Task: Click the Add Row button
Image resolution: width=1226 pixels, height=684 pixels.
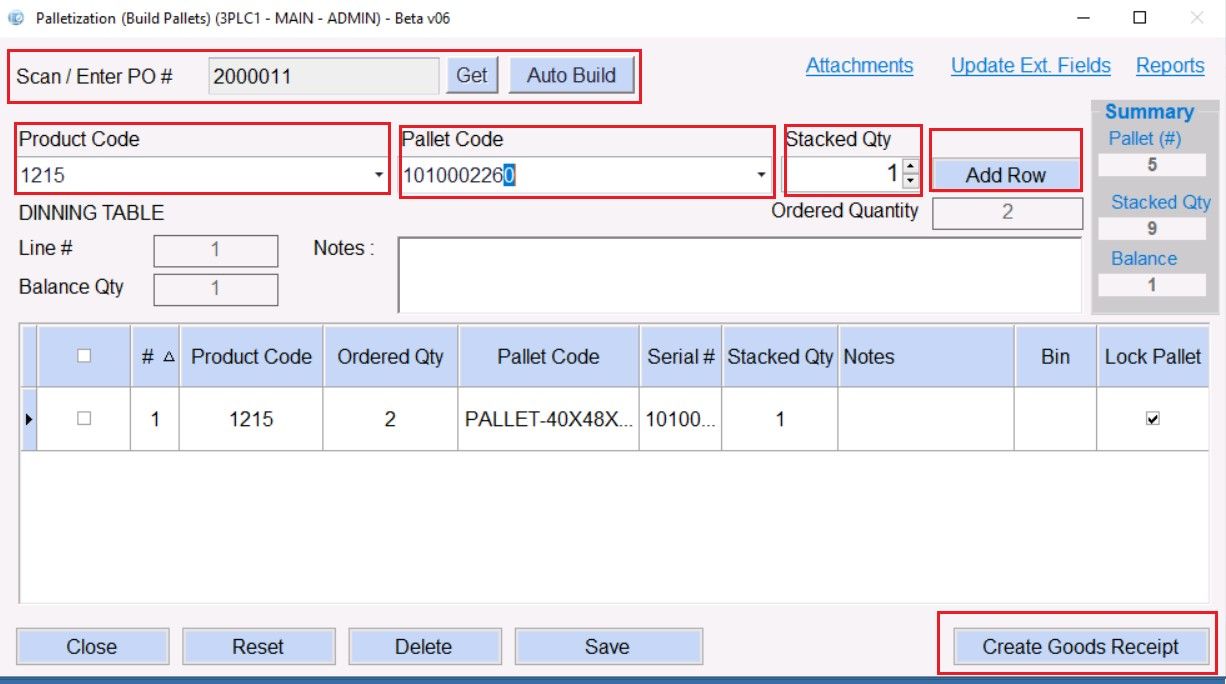Action: [1005, 175]
